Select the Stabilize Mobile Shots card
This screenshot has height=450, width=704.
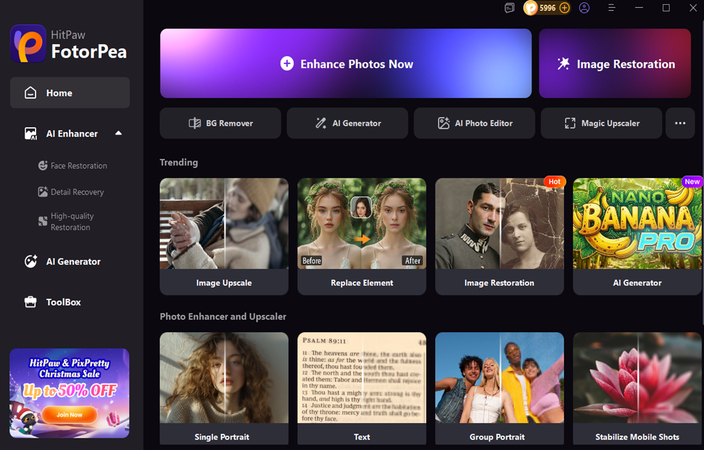coord(637,388)
